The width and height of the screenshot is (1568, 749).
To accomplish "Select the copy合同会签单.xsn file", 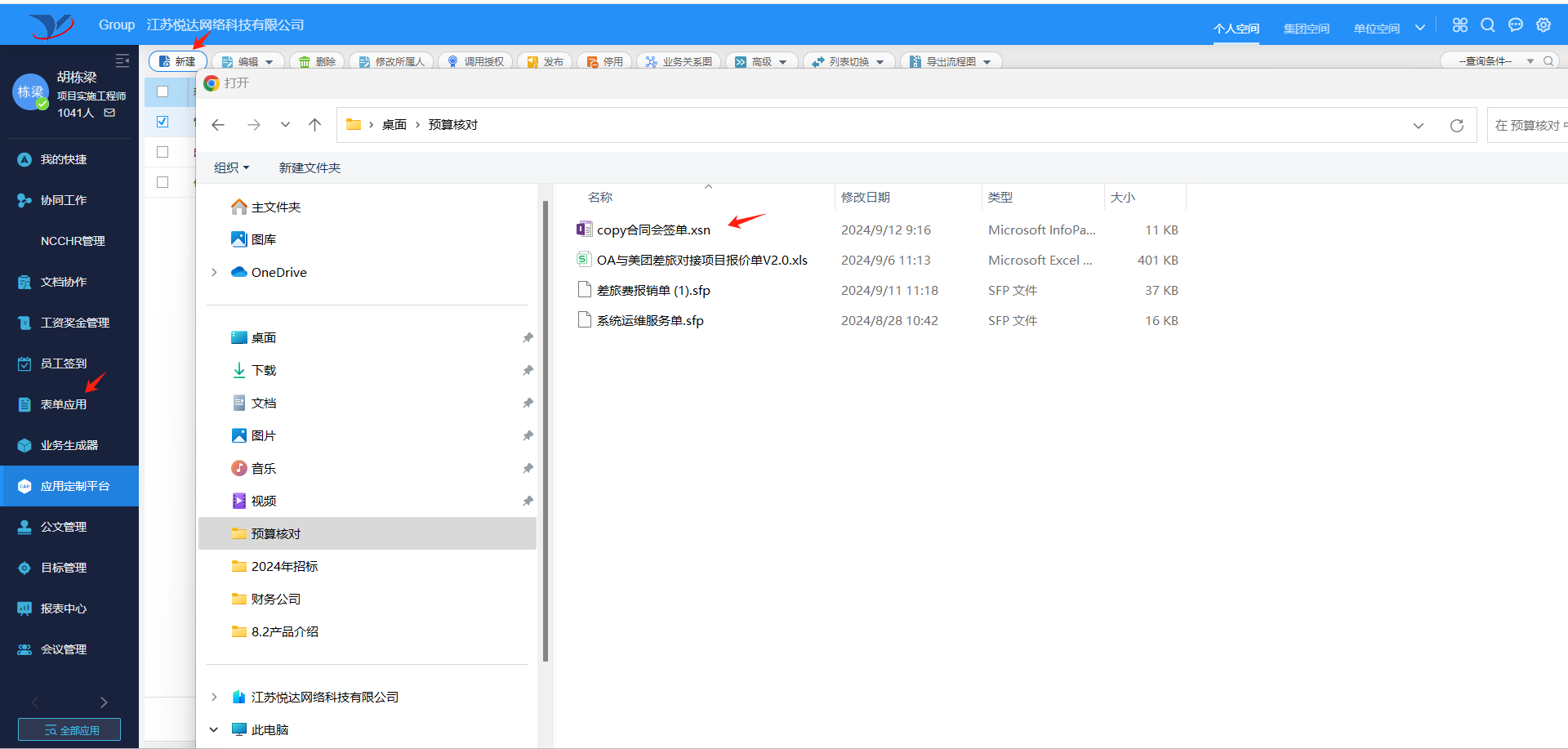I will [653, 230].
